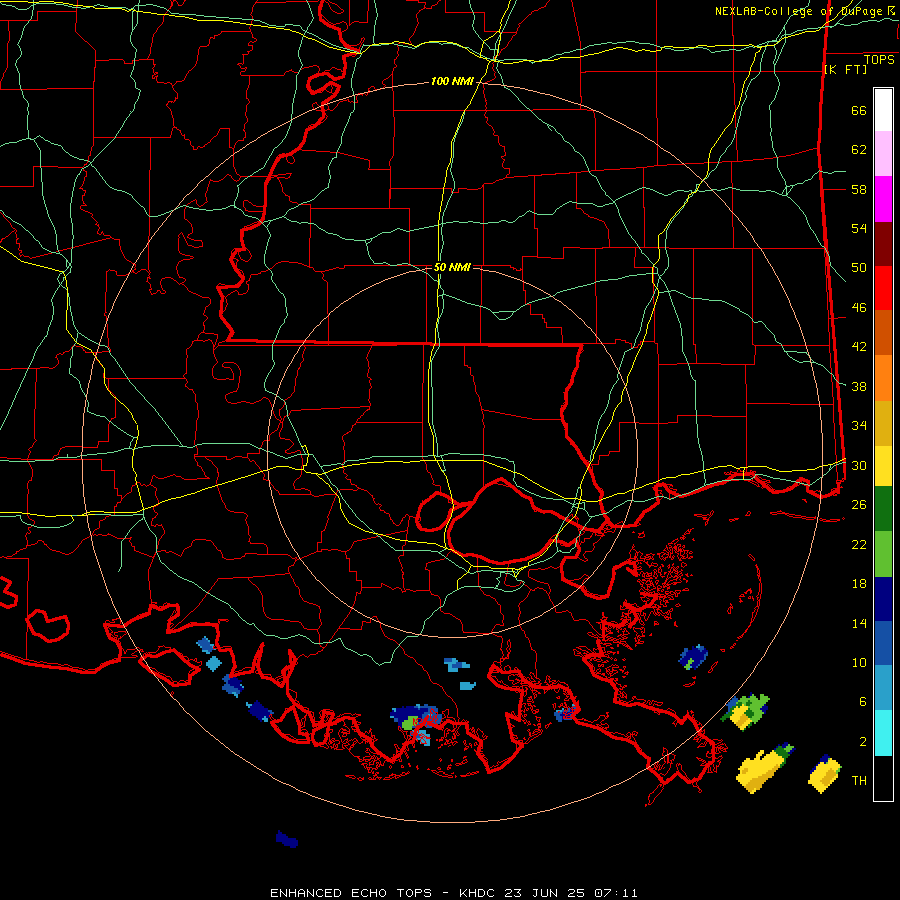Click the "10" scale label
Viewport: 900px width, 900px height.
click(x=859, y=662)
